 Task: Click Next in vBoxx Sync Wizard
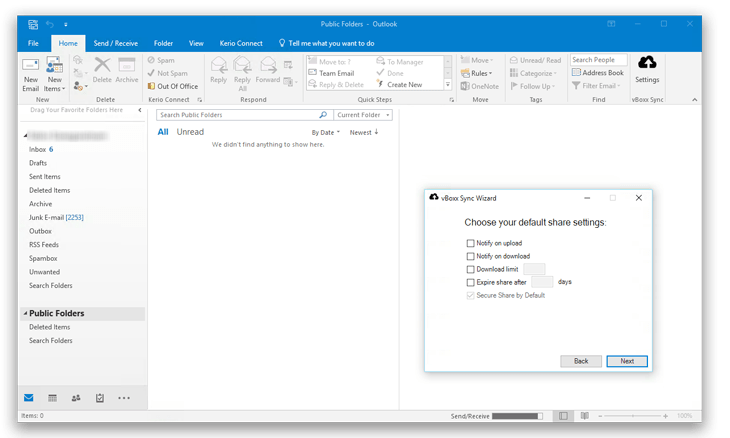[x=626, y=361]
